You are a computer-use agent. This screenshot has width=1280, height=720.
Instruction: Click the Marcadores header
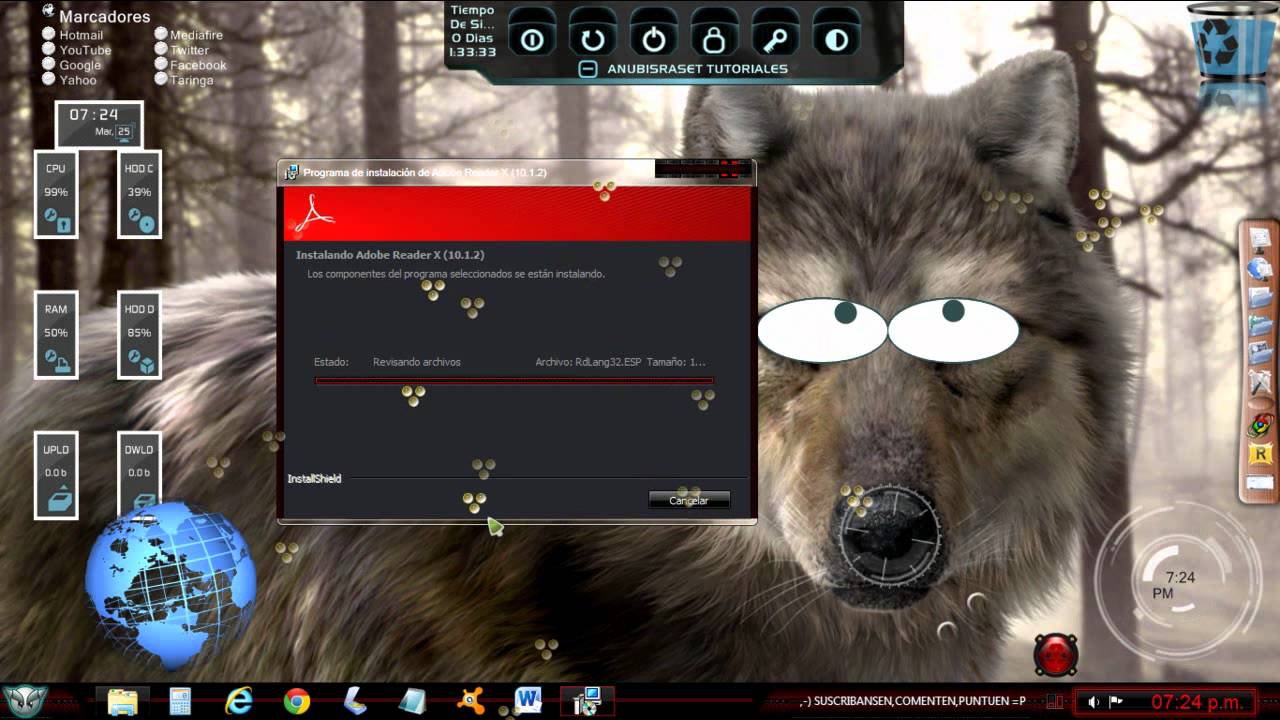tap(104, 16)
